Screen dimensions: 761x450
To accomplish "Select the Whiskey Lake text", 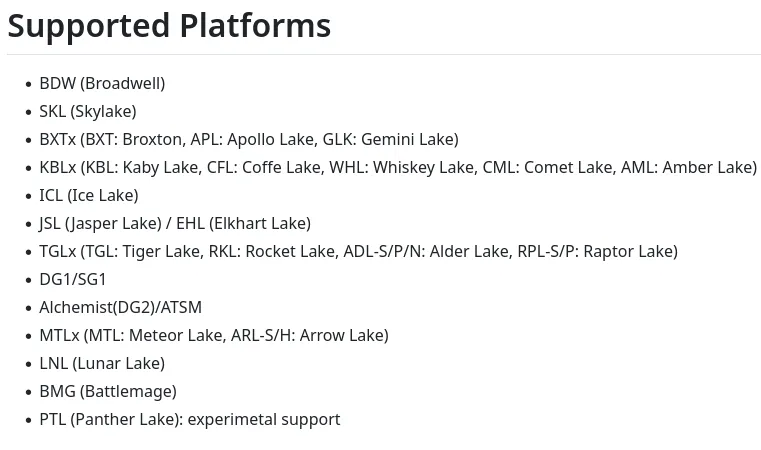I will click(x=424, y=167).
